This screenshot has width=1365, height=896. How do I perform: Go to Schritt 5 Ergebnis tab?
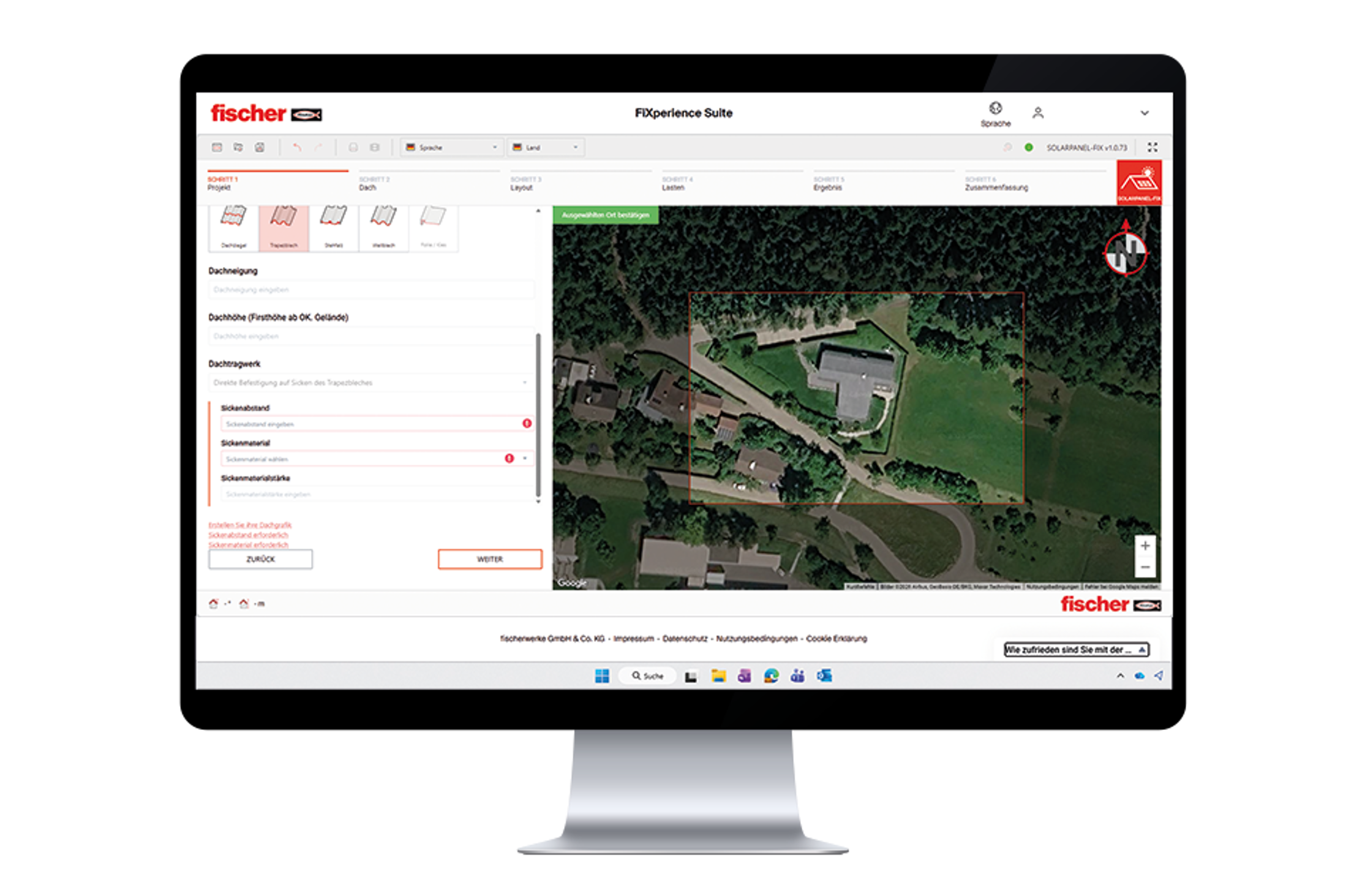point(884,183)
